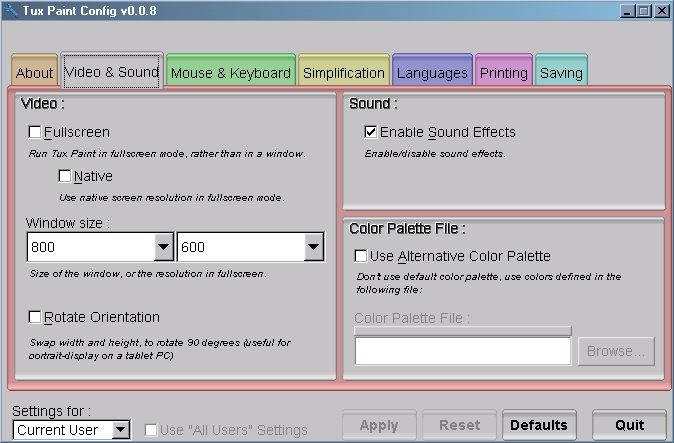
Task: Minimize the Tux Paint Config window
Action: (627, 11)
